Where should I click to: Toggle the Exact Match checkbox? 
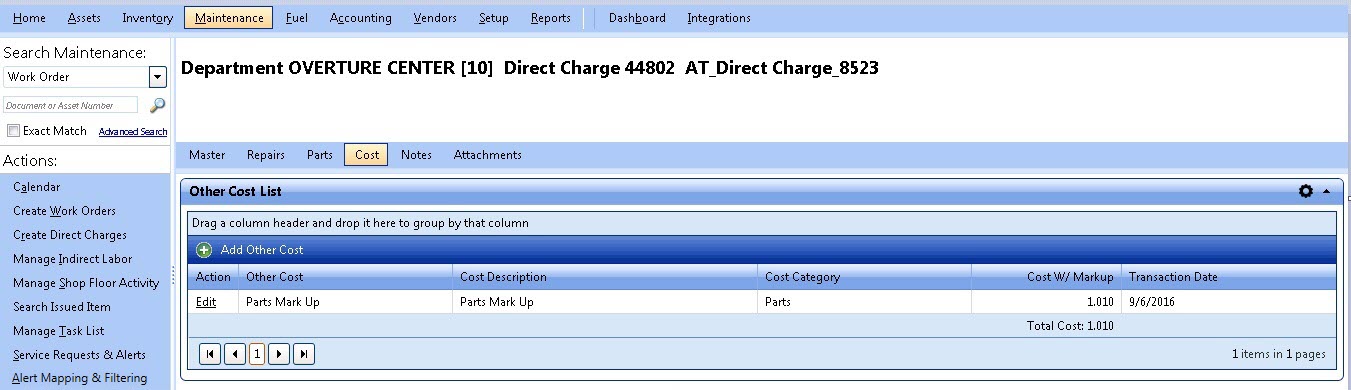pos(13,131)
